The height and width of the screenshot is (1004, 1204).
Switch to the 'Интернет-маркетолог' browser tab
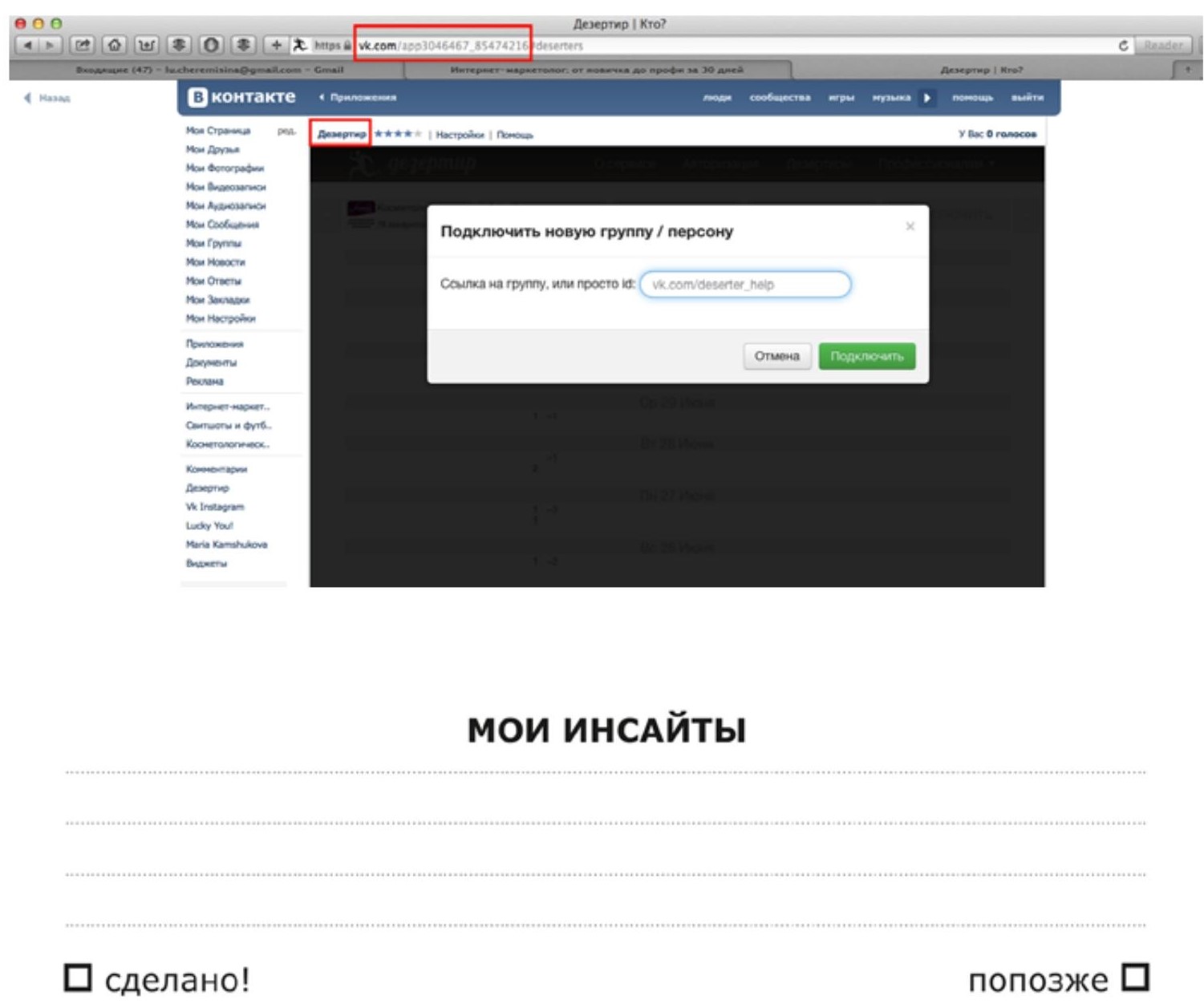click(597, 70)
